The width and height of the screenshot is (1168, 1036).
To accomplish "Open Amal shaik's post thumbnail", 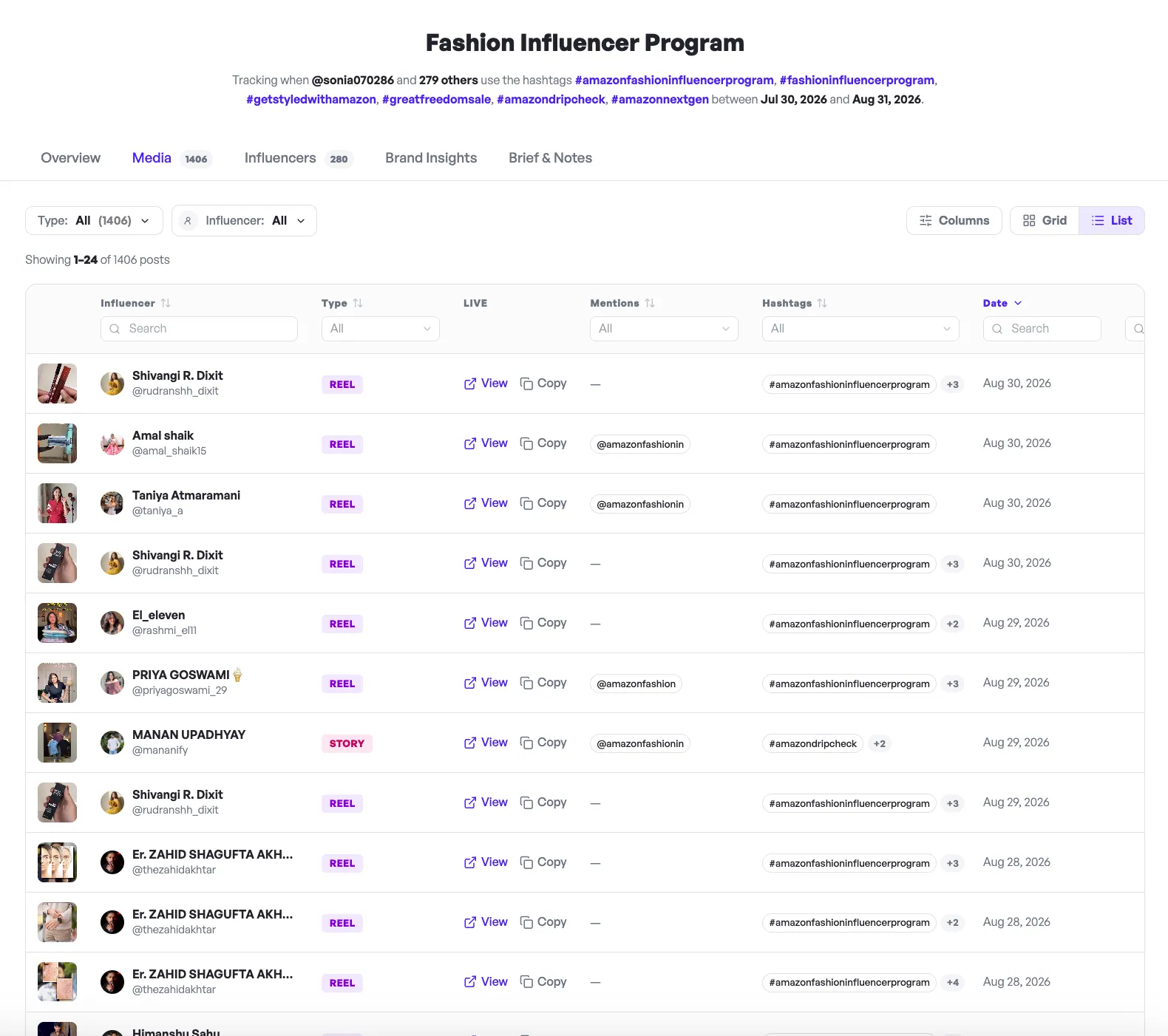I will pyautogui.click(x=57, y=443).
